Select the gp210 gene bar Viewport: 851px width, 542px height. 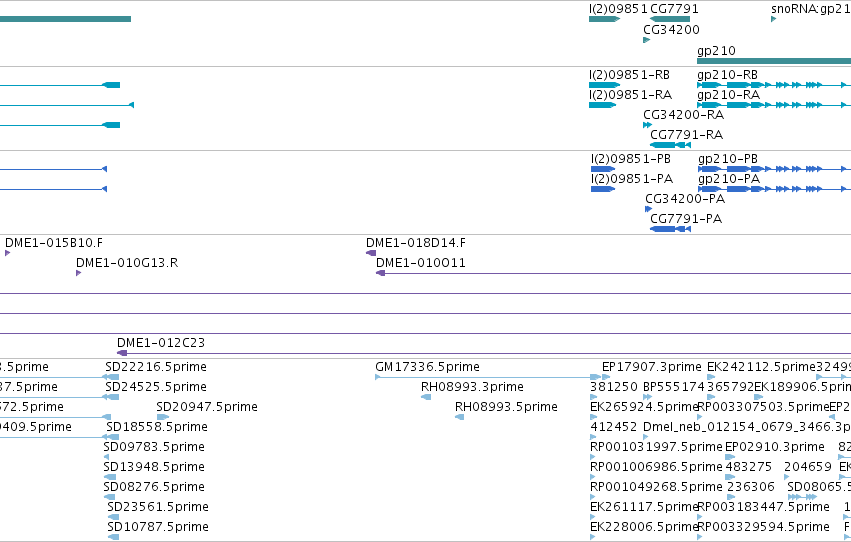coord(774,61)
